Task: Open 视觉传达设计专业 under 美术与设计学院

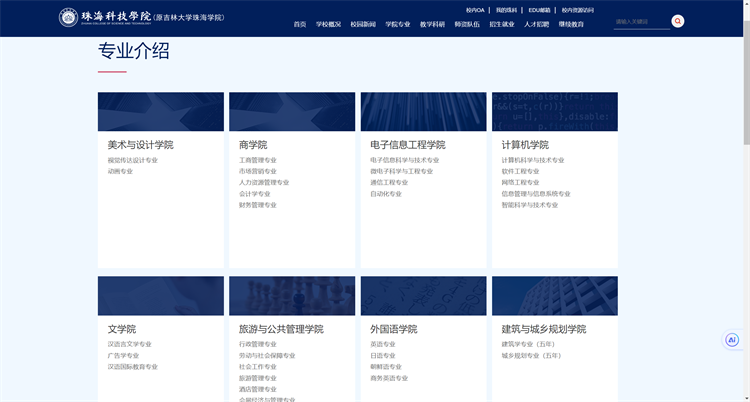Action: [x=133, y=160]
